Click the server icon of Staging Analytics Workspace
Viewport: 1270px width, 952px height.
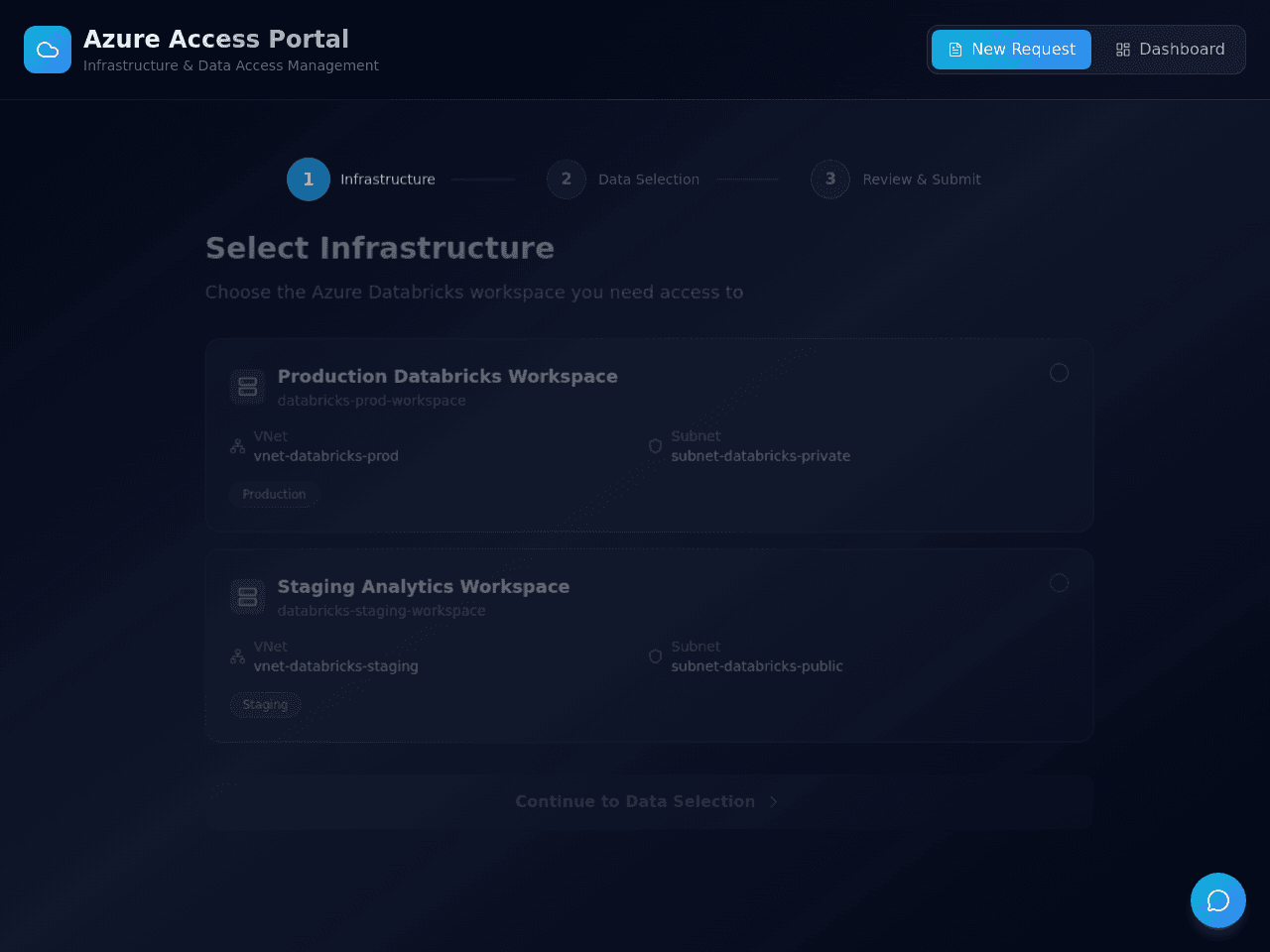(x=248, y=597)
